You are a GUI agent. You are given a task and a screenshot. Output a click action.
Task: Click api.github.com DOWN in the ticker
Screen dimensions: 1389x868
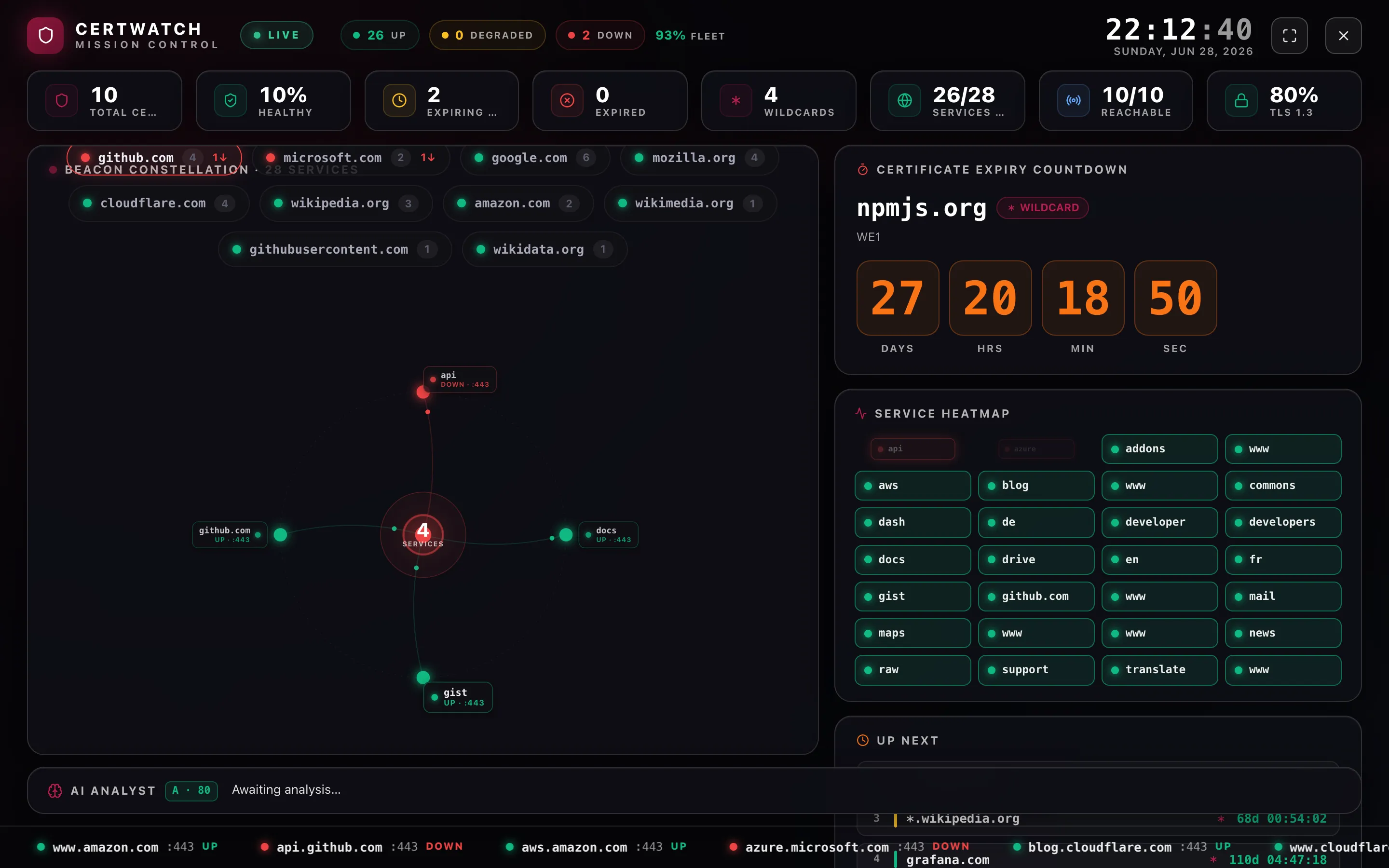click(x=362, y=847)
